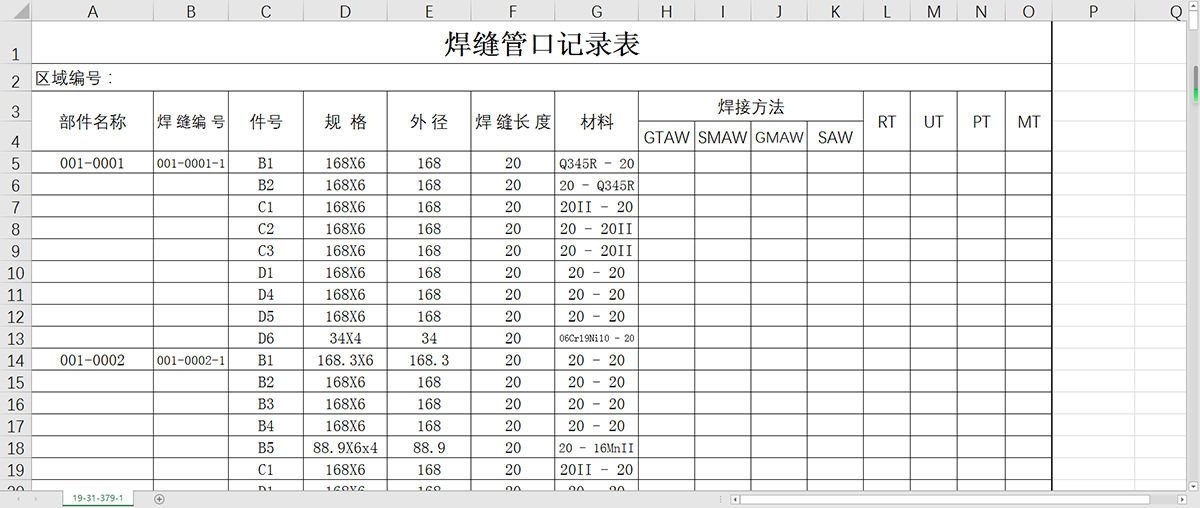Select the 区域编号 cell

tap(542, 77)
